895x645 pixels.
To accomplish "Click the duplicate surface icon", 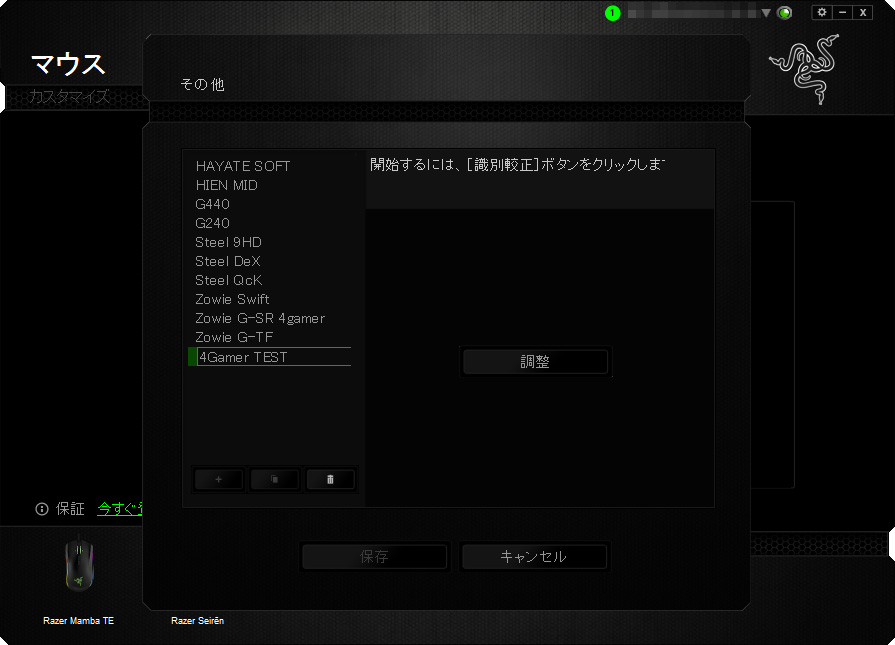I will click(x=275, y=479).
